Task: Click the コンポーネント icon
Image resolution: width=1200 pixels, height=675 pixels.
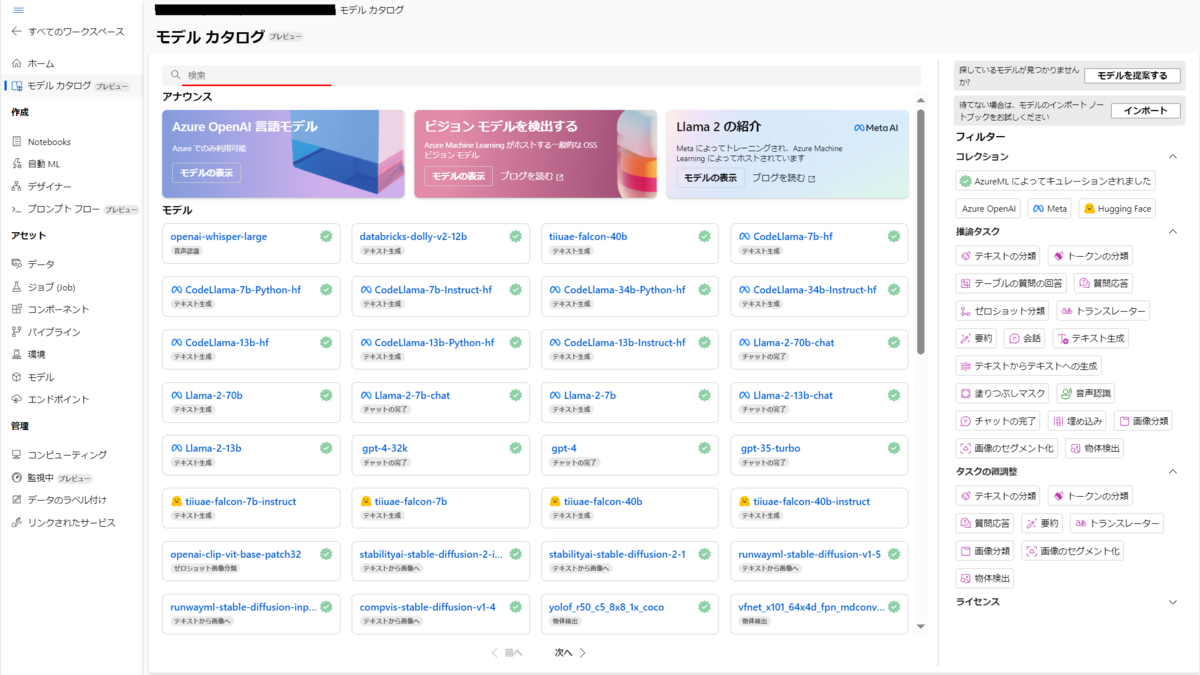Action: point(17,309)
